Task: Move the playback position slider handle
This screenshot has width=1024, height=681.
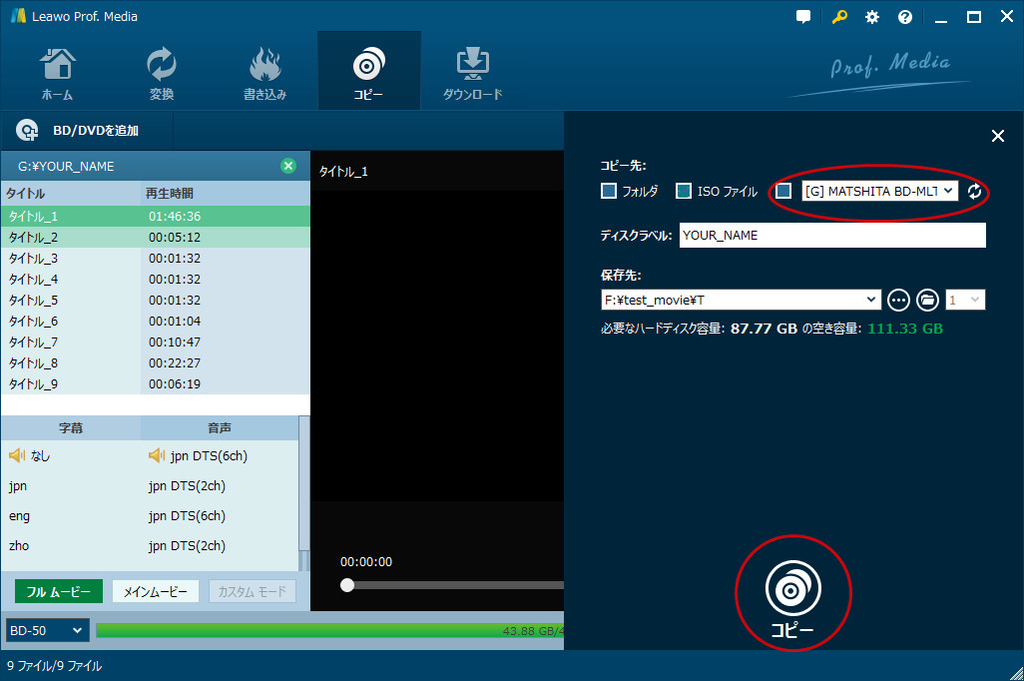Action: click(347, 585)
